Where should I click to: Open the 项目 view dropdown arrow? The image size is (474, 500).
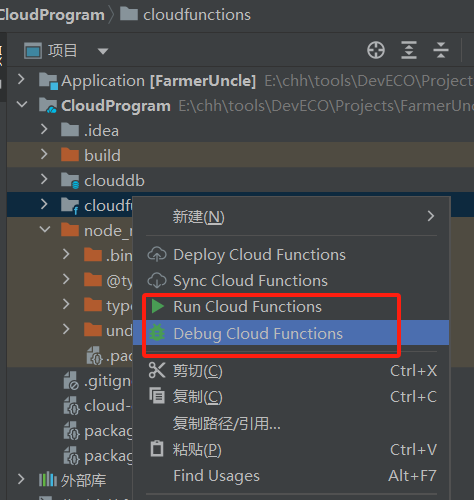point(103,51)
